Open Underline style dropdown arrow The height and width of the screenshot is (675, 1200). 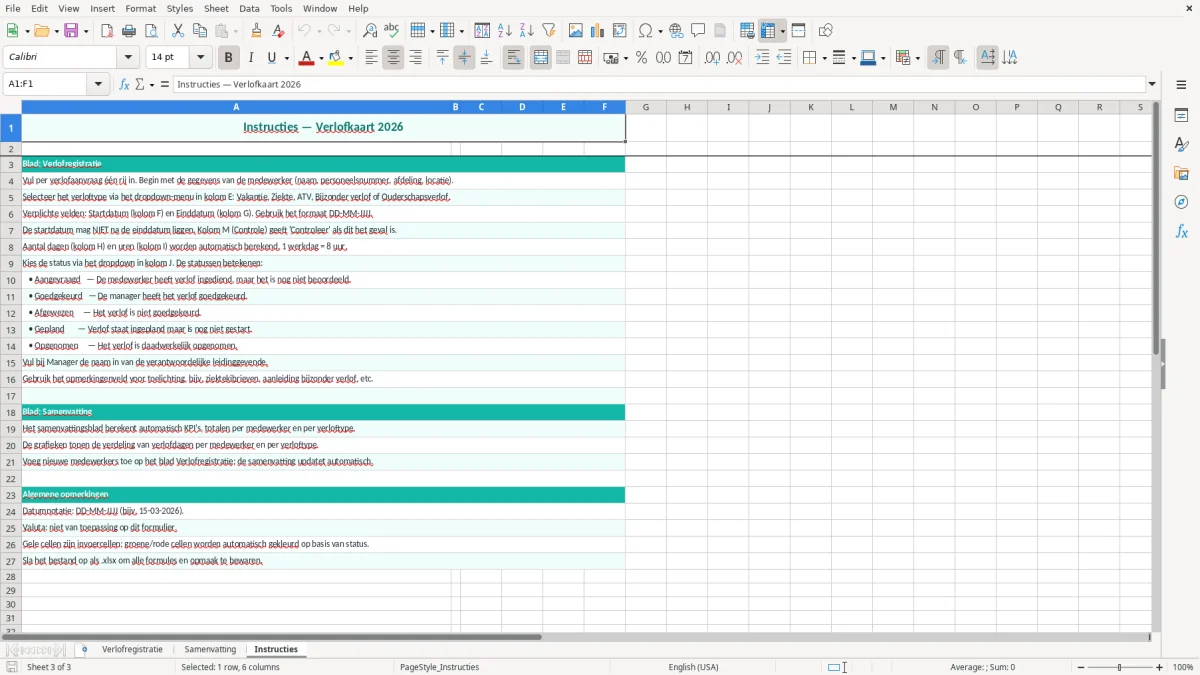point(286,58)
